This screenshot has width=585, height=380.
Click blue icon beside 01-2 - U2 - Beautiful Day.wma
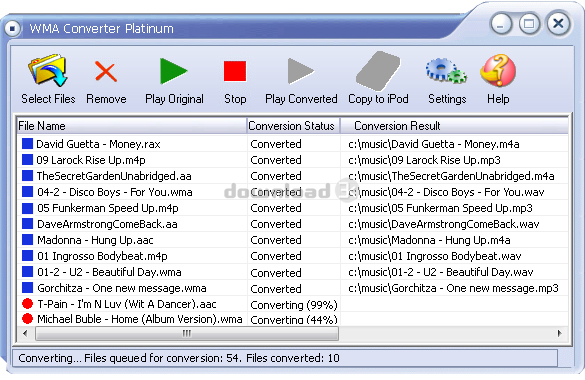27,272
